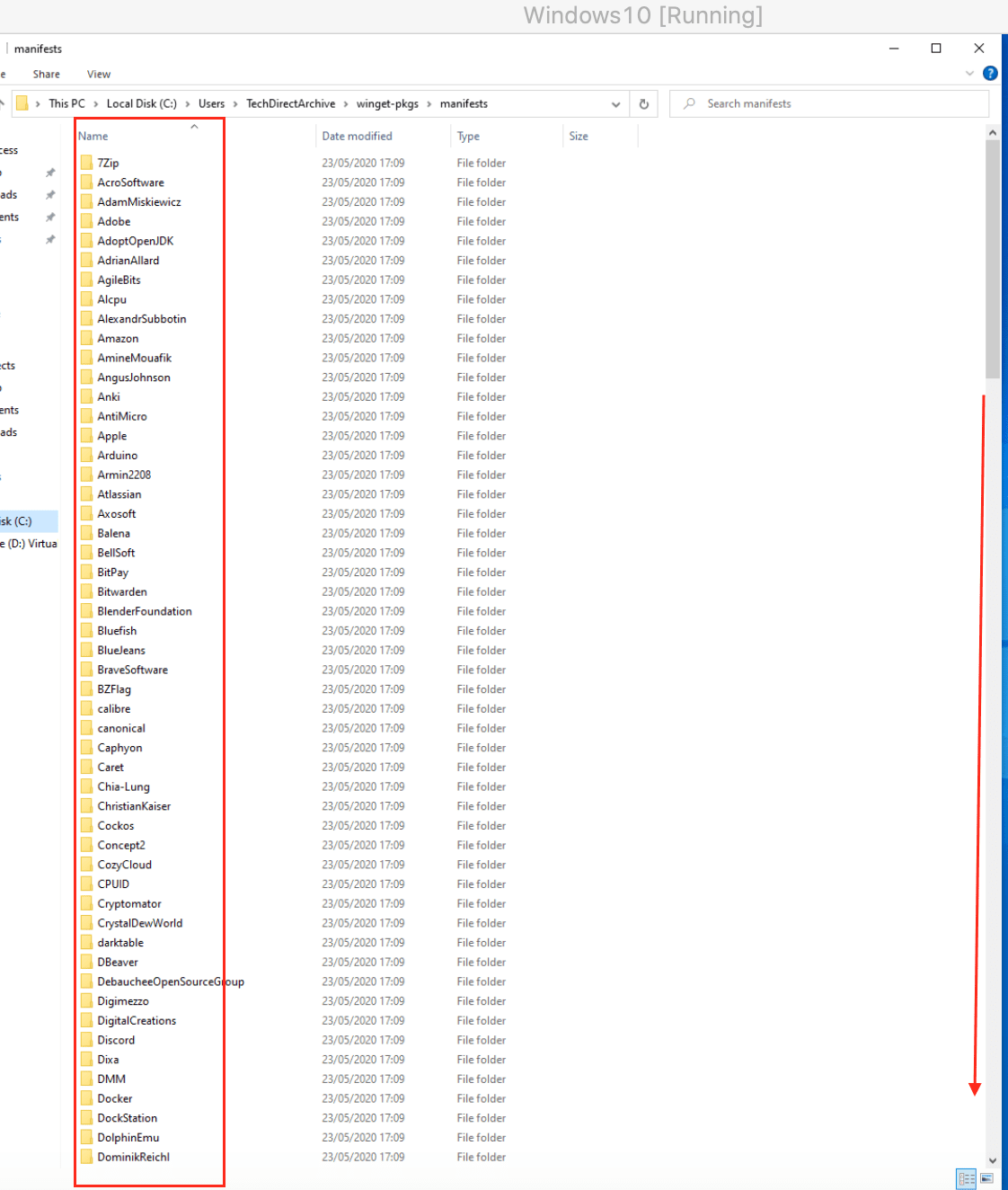The height and width of the screenshot is (1190, 1008).
Task: Go to Local Disk (C:) breadcrumb
Action: (x=141, y=104)
